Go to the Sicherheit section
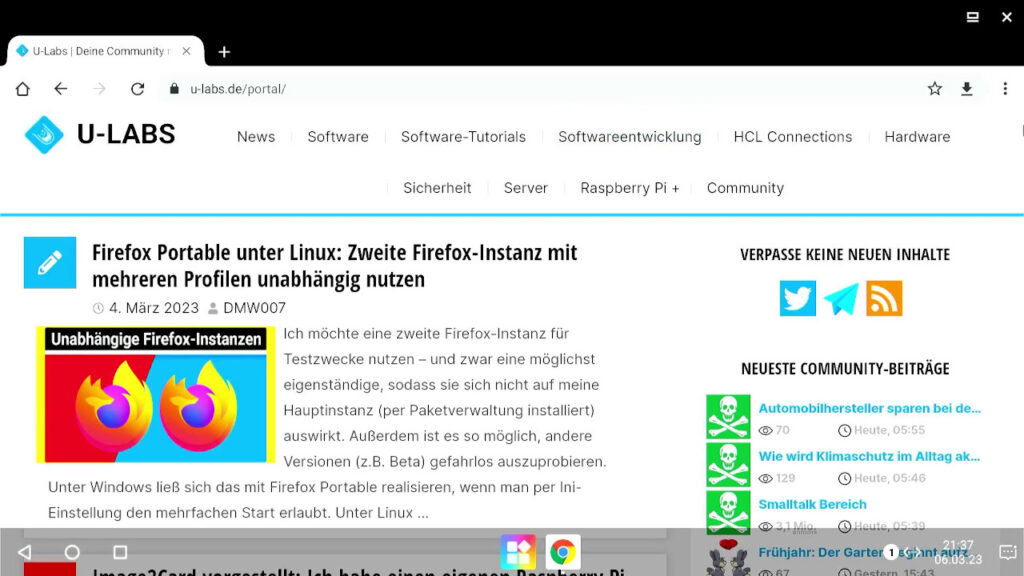This screenshot has height=576, width=1024. click(x=437, y=188)
